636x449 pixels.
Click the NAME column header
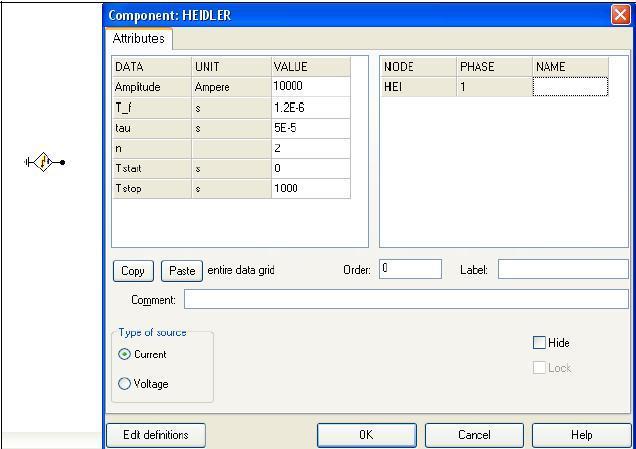tap(570, 67)
